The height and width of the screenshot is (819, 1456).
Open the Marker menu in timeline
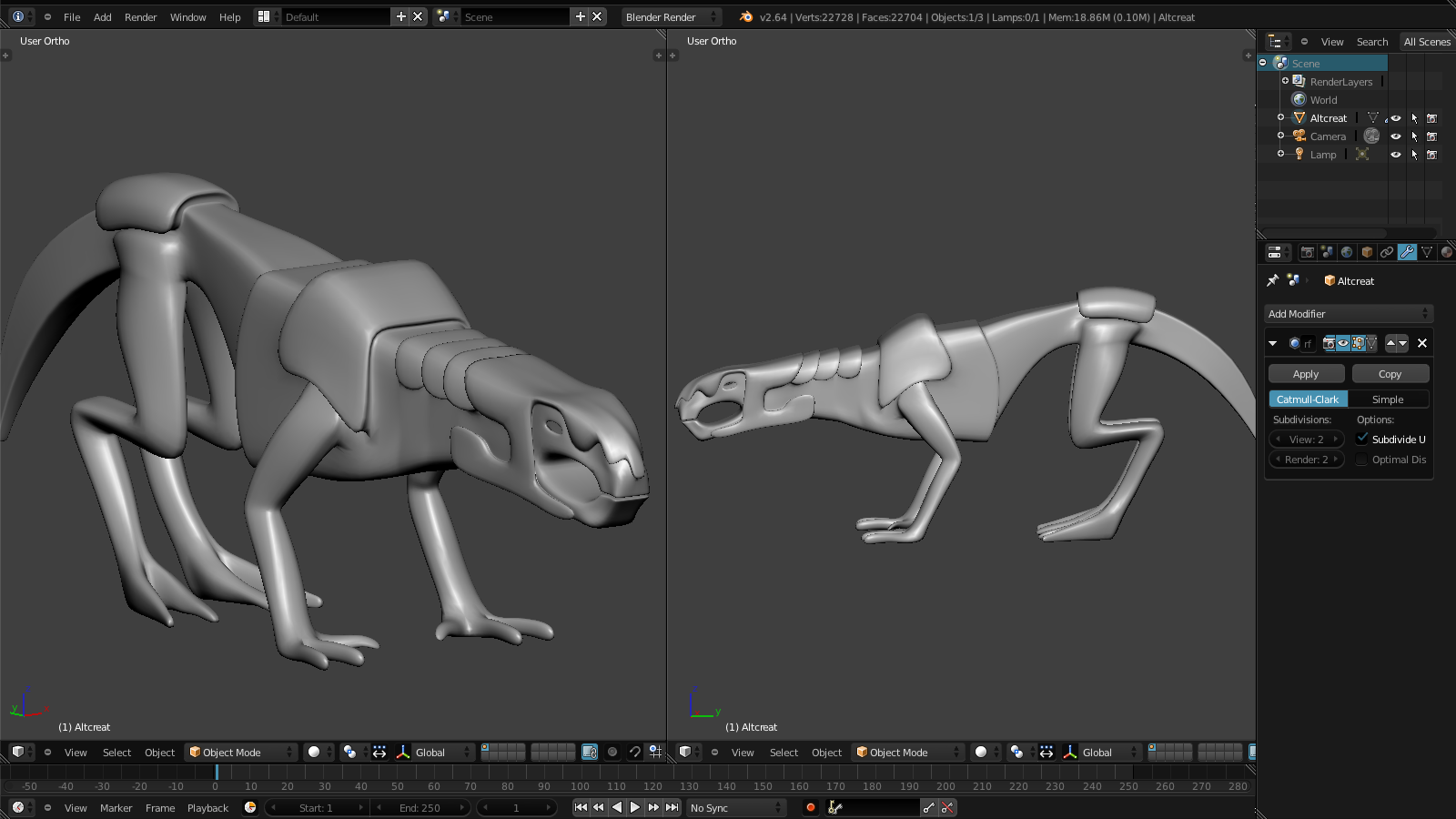point(116,807)
